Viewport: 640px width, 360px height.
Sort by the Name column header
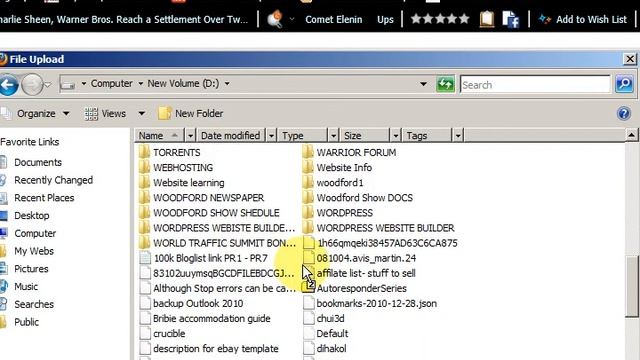160,135
